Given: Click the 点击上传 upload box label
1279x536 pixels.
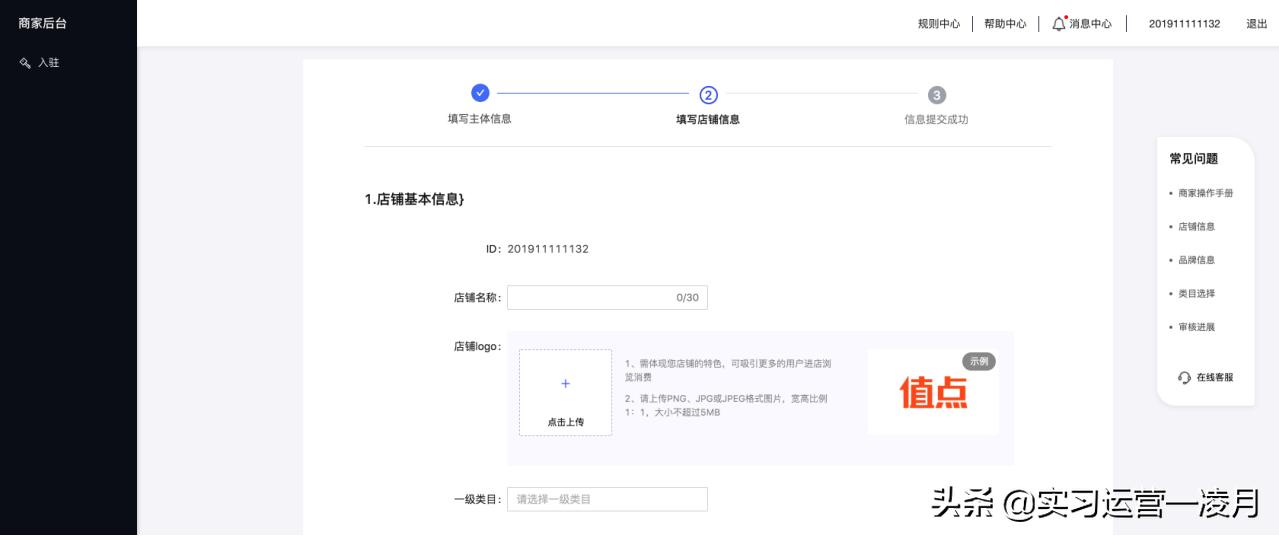Looking at the screenshot, I should [x=565, y=422].
